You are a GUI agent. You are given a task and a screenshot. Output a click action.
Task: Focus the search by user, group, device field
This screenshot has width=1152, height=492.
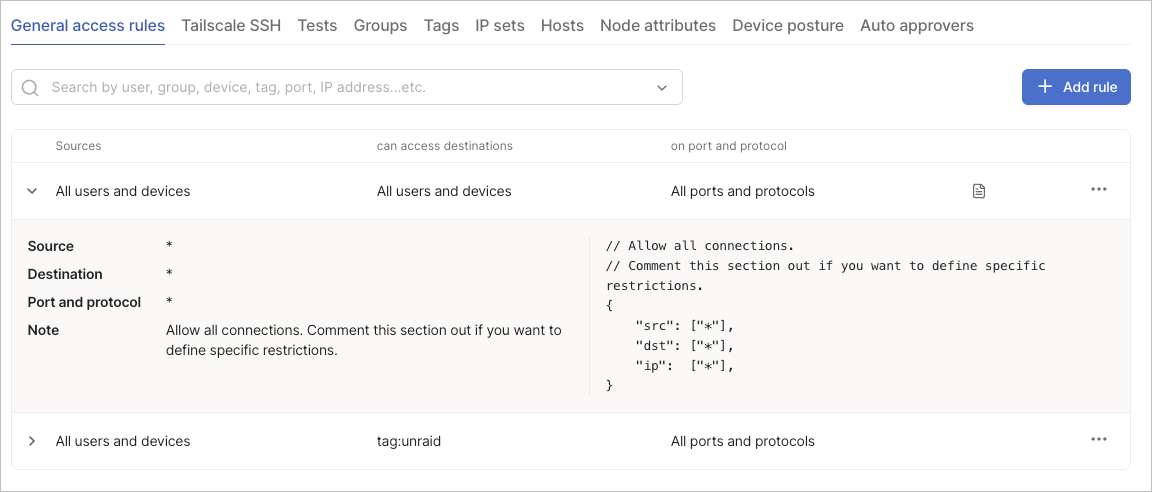(x=347, y=87)
